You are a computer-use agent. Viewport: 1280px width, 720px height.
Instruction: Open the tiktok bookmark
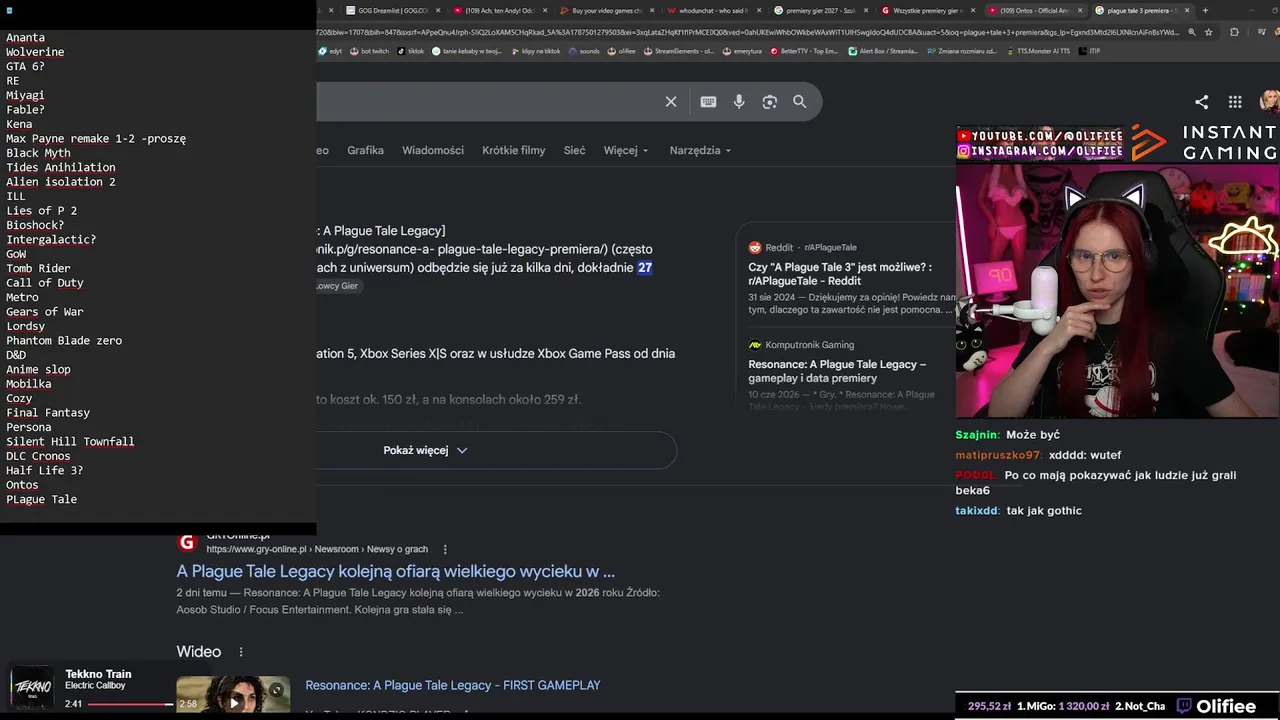(x=410, y=51)
